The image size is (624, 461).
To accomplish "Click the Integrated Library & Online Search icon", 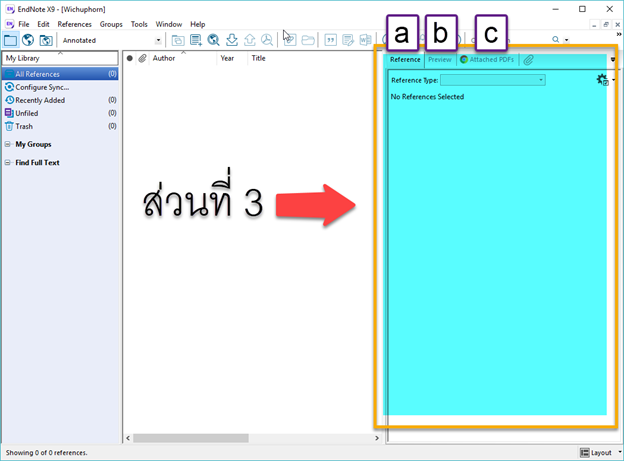I will coord(46,40).
